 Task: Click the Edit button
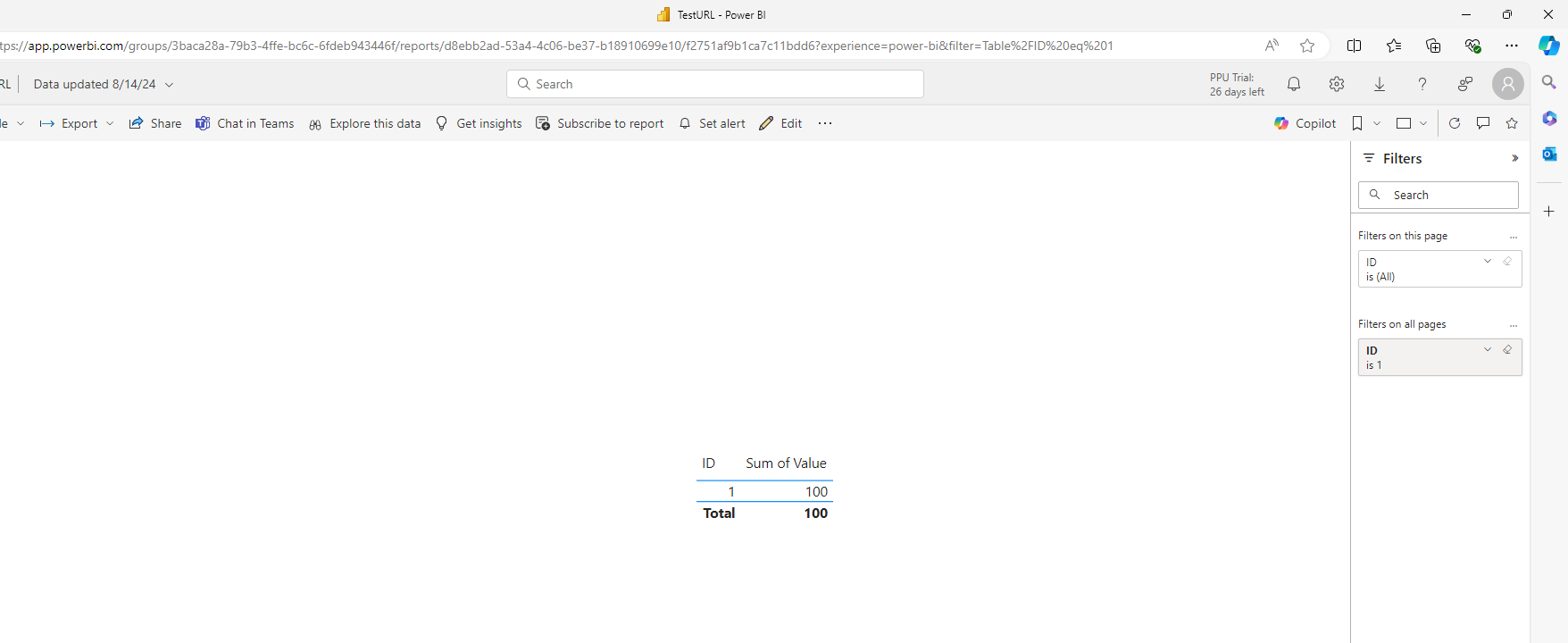pyautogui.click(x=780, y=123)
